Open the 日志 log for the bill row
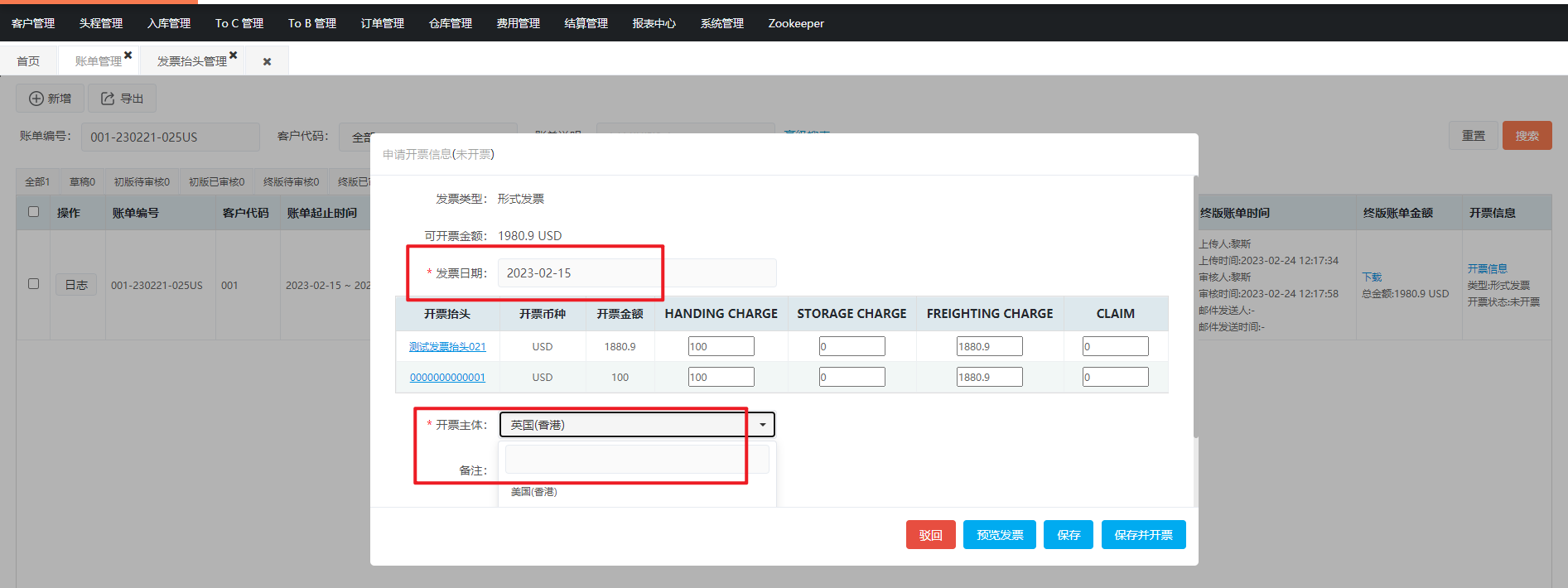This screenshot has height=588, width=1568. click(x=76, y=285)
